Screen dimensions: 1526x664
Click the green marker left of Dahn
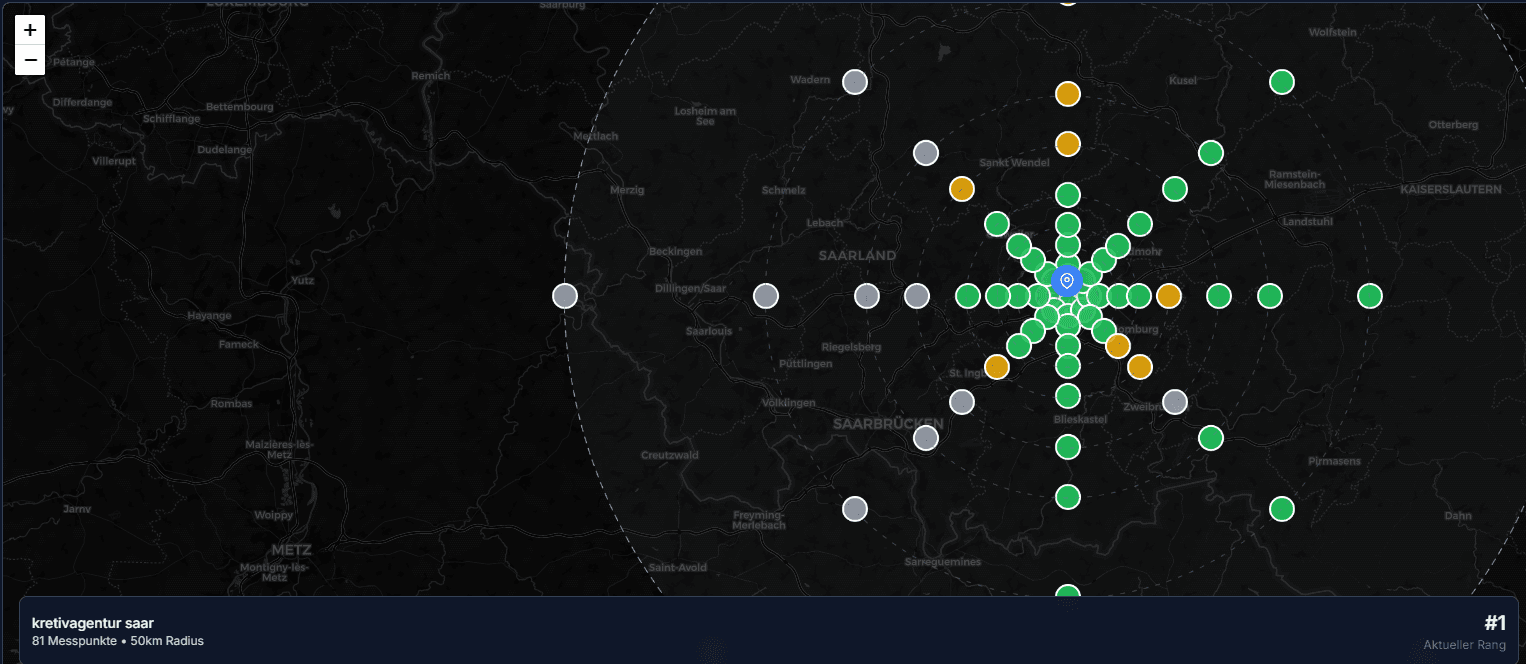1282,509
